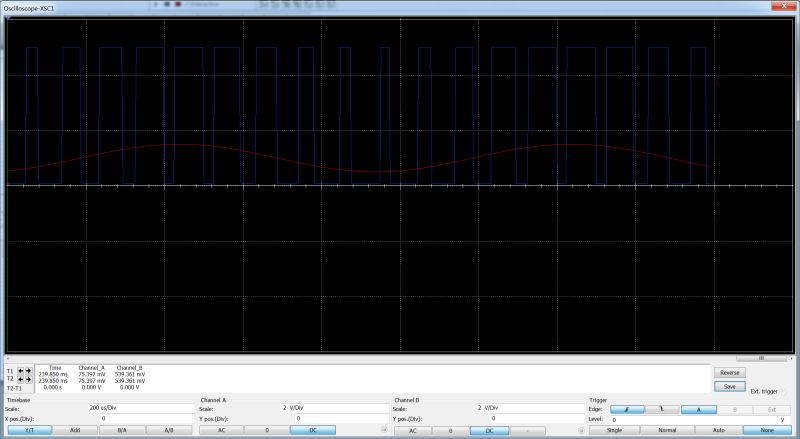The image size is (800, 439).
Task: Set Channel A coupling to 0
Action: pyautogui.click(x=267, y=430)
